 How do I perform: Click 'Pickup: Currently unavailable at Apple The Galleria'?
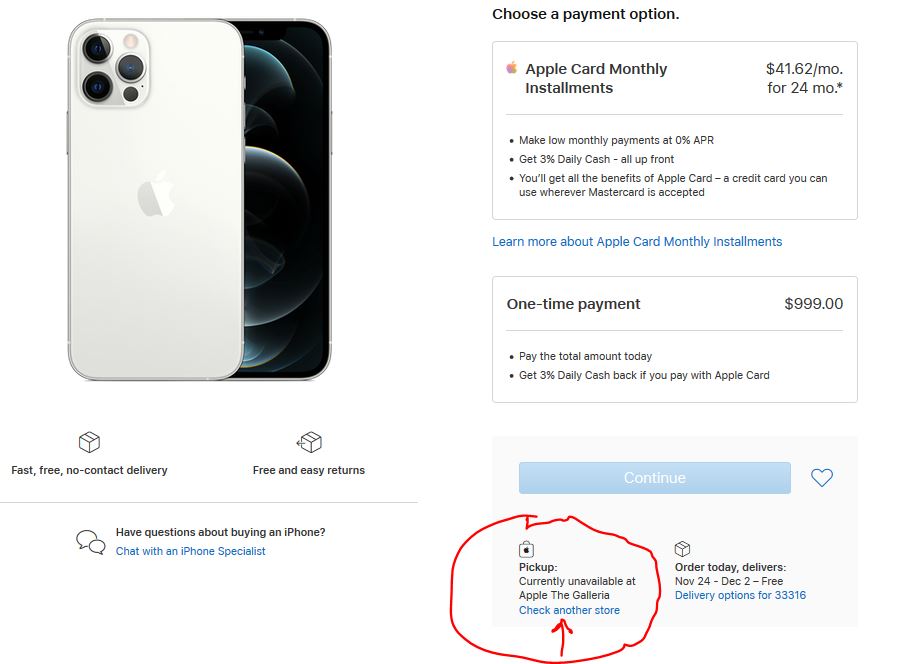577,580
